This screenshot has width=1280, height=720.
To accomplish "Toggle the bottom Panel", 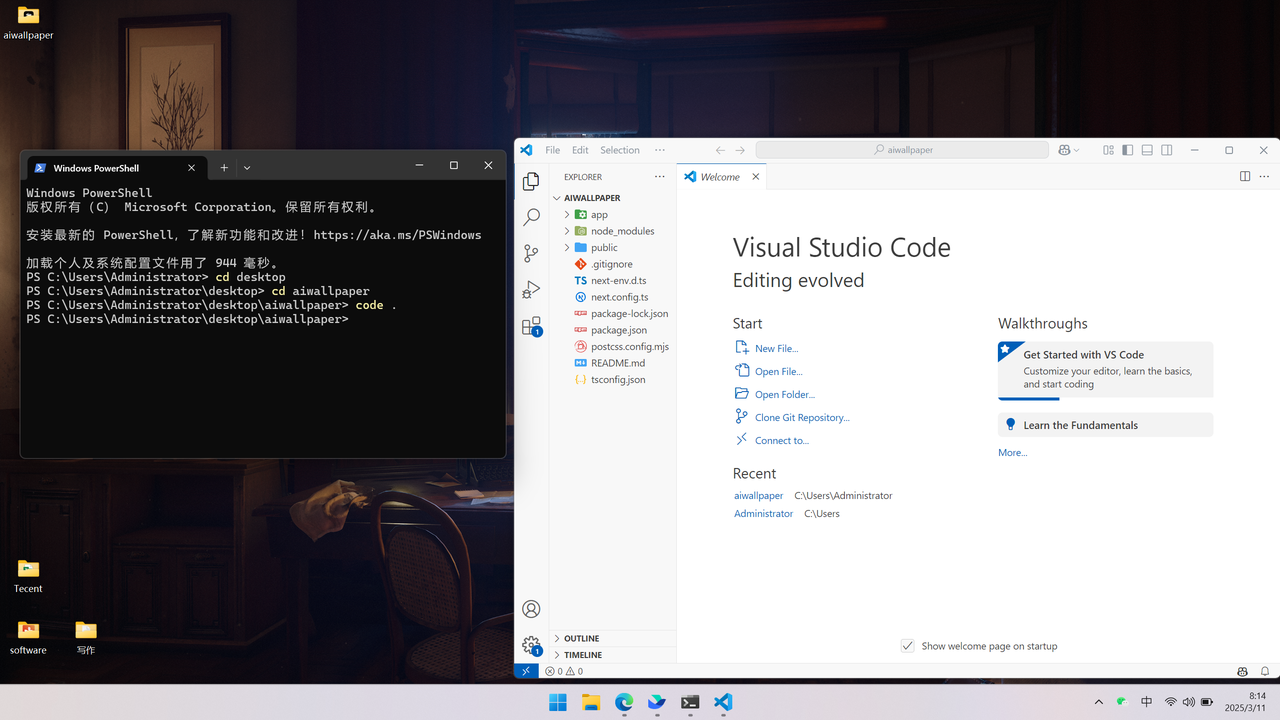I will point(1147,150).
